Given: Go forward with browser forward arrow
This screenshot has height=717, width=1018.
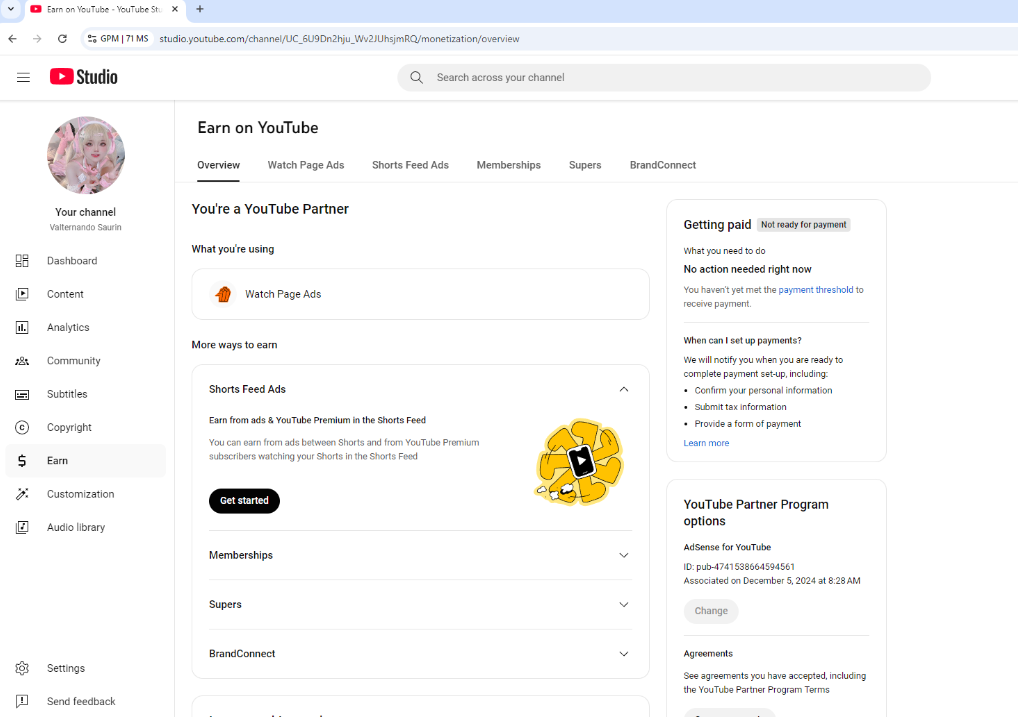Looking at the screenshot, I should point(37,38).
